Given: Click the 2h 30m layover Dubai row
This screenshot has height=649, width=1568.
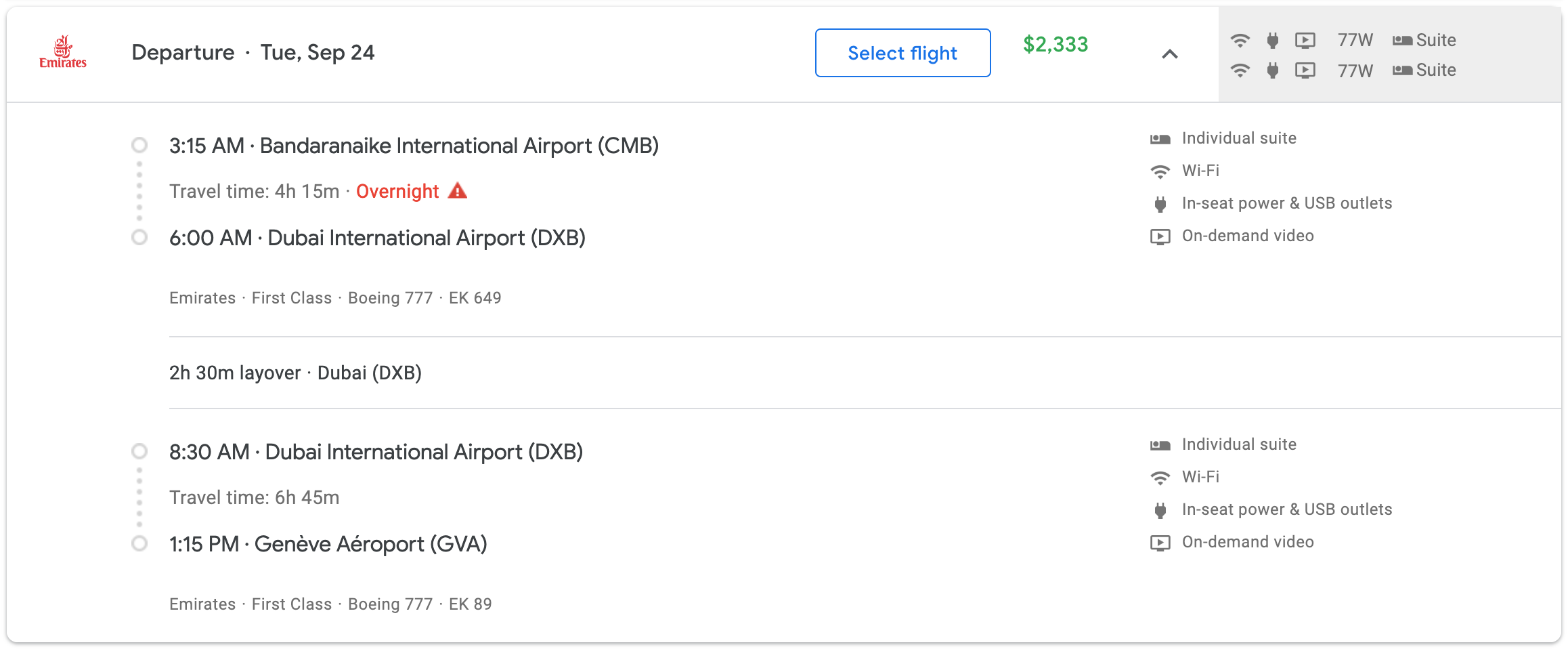Looking at the screenshot, I should tap(295, 373).
